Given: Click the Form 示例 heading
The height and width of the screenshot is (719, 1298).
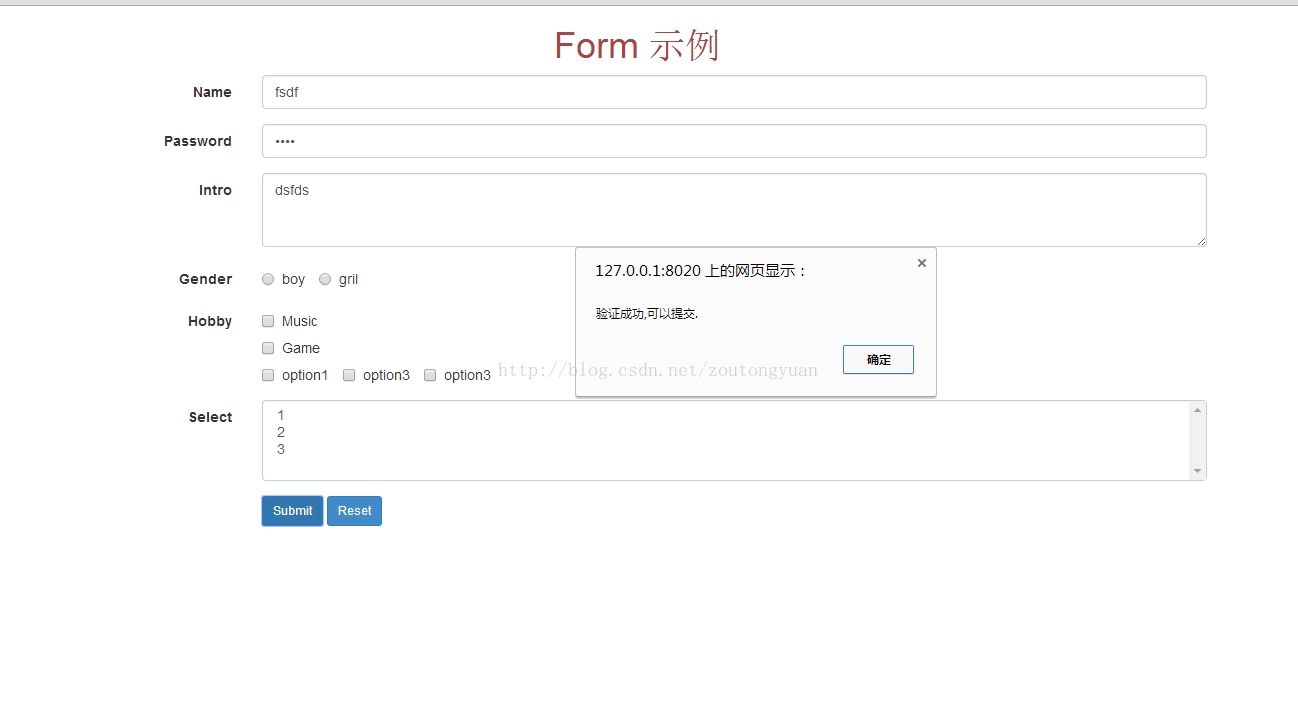Looking at the screenshot, I should [637, 46].
